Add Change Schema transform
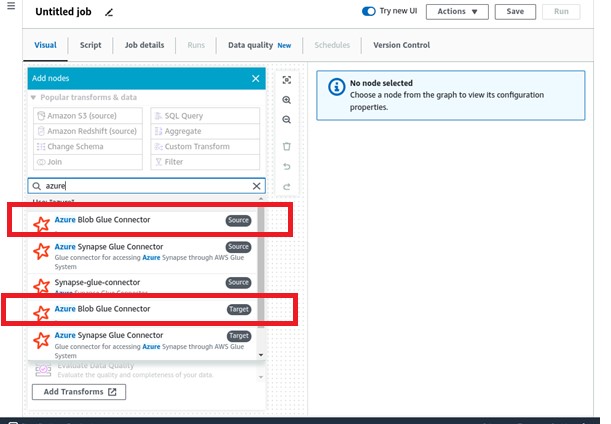 [88, 147]
